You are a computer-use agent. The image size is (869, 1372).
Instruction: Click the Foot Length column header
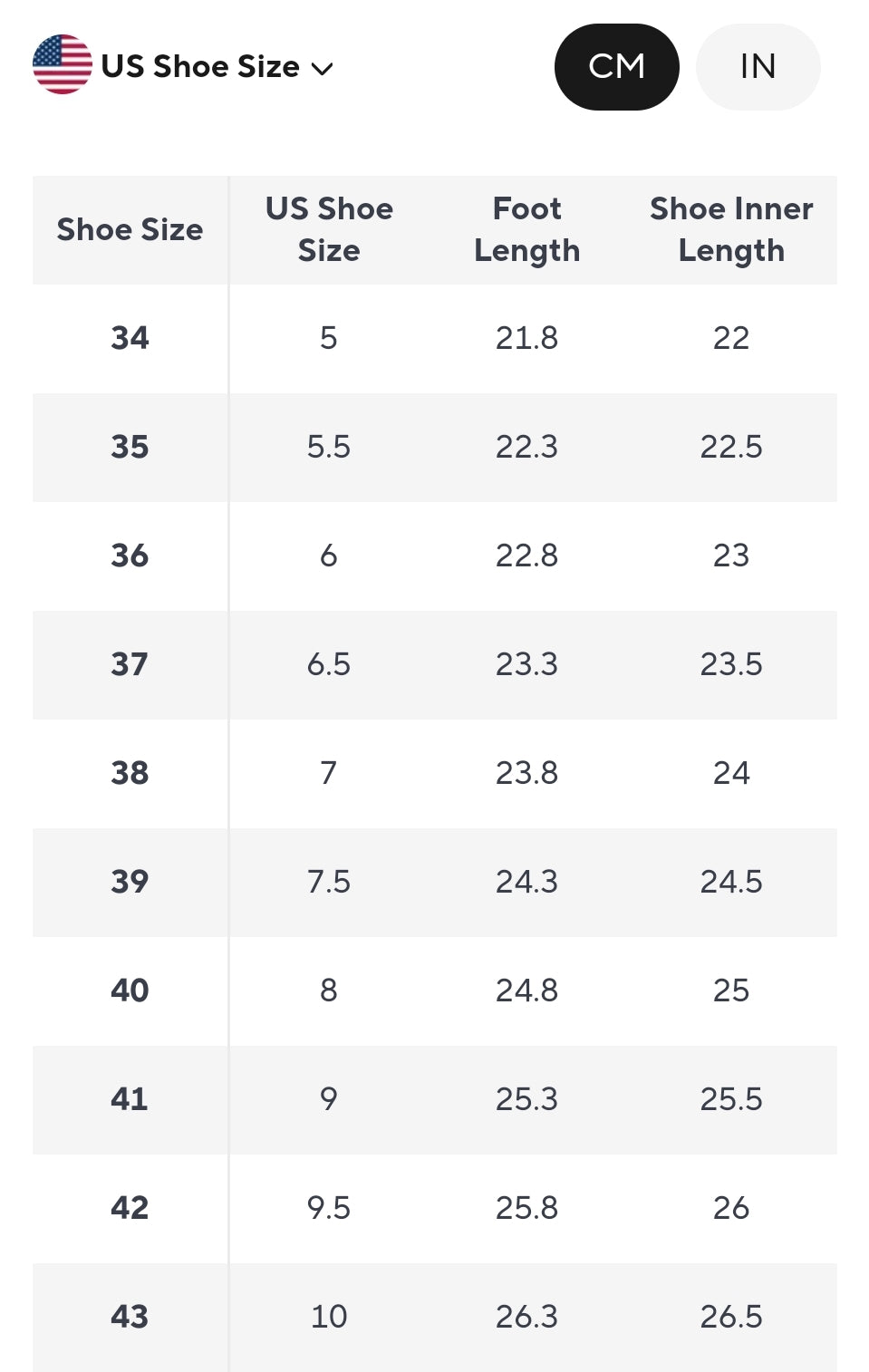pyautogui.click(x=526, y=230)
